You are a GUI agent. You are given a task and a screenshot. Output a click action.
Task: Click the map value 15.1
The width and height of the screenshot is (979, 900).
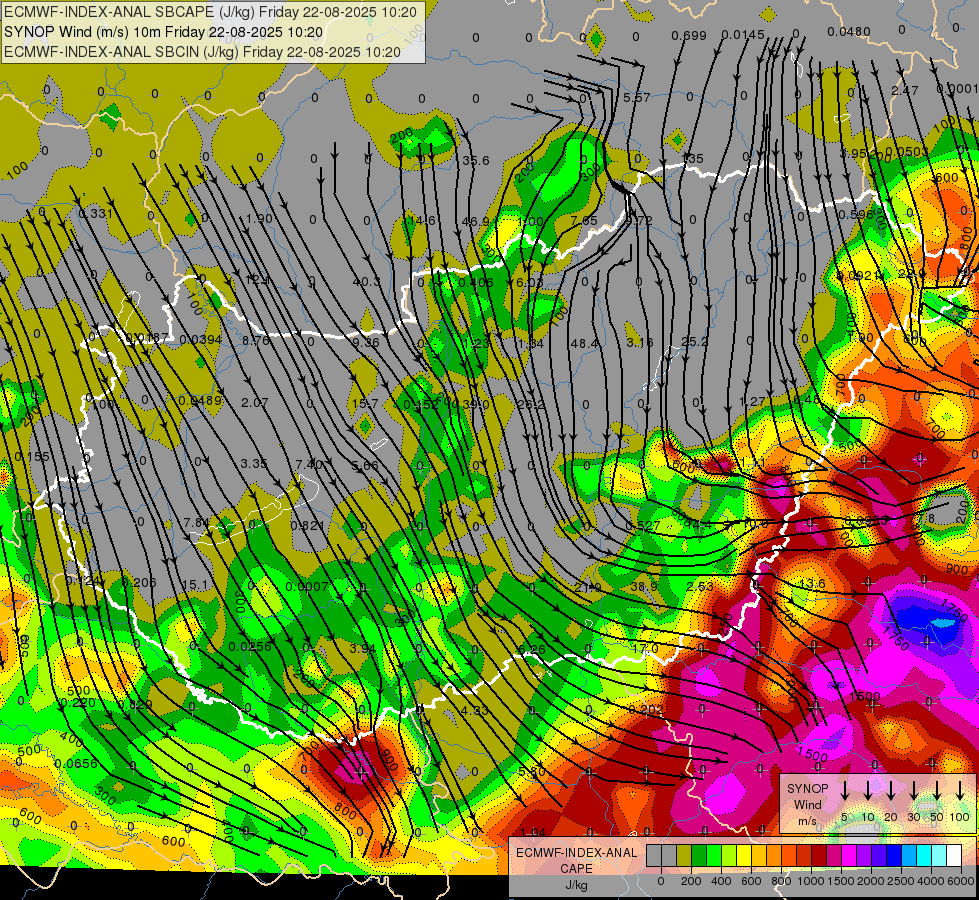pyautogui.click(x=195, y=585)
